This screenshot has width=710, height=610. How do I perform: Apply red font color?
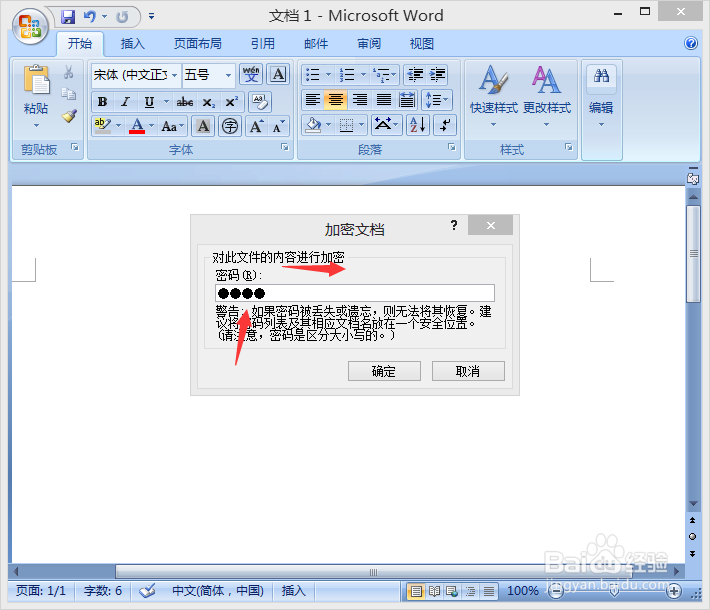point(137,125)
